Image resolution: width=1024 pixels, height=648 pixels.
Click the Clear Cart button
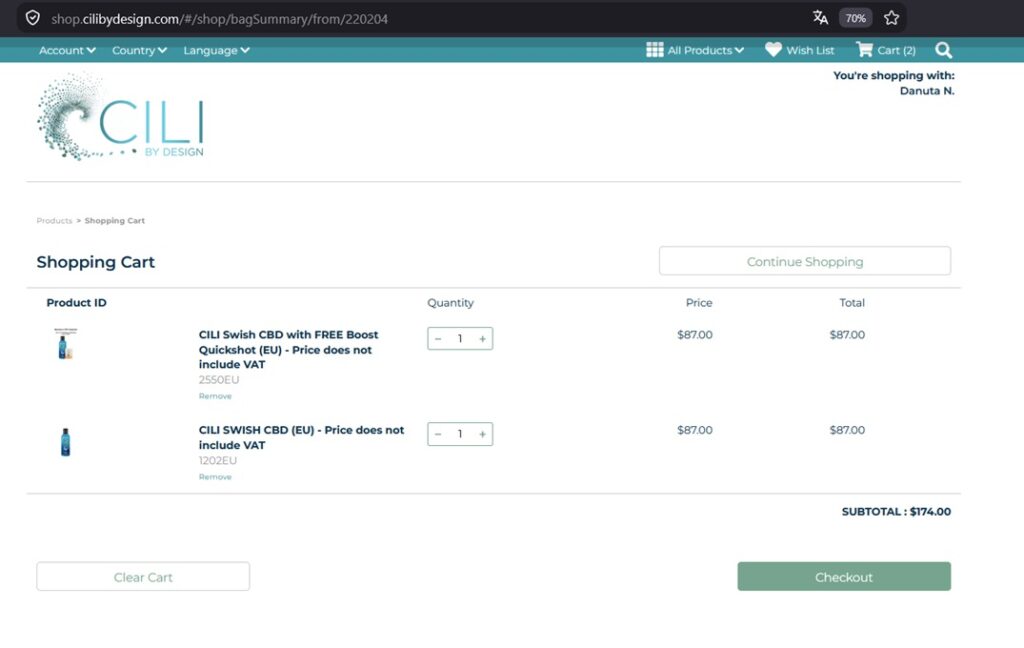[x=143, y=577]
